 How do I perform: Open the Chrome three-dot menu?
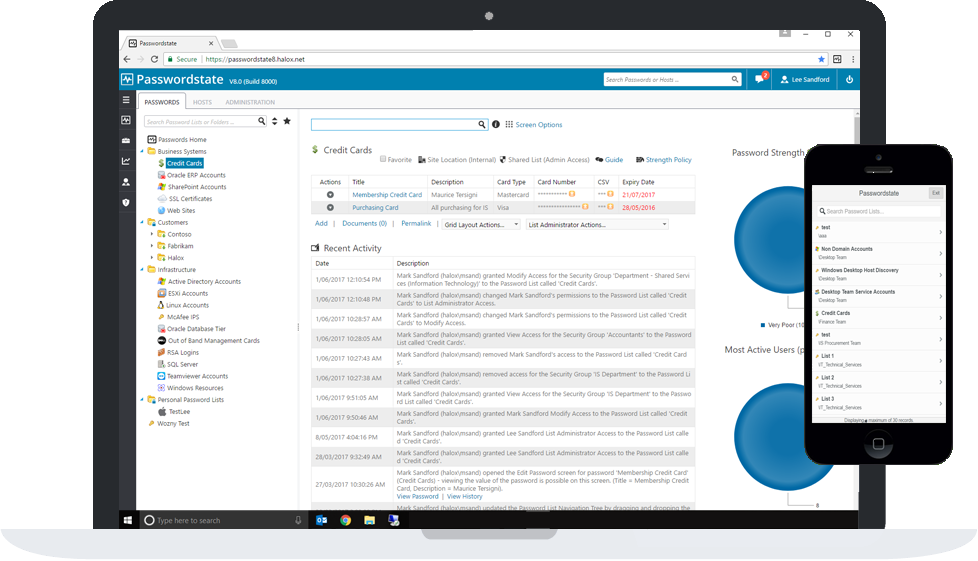(853, 59)
